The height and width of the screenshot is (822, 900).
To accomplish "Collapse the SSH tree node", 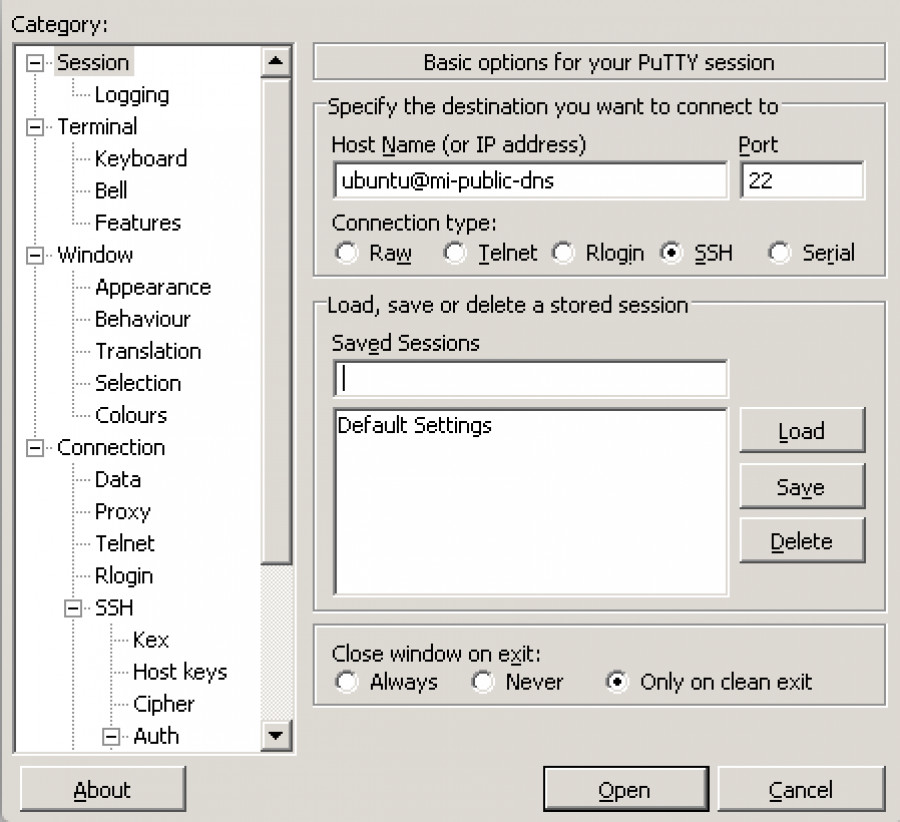I will click(x=73, y=608).
